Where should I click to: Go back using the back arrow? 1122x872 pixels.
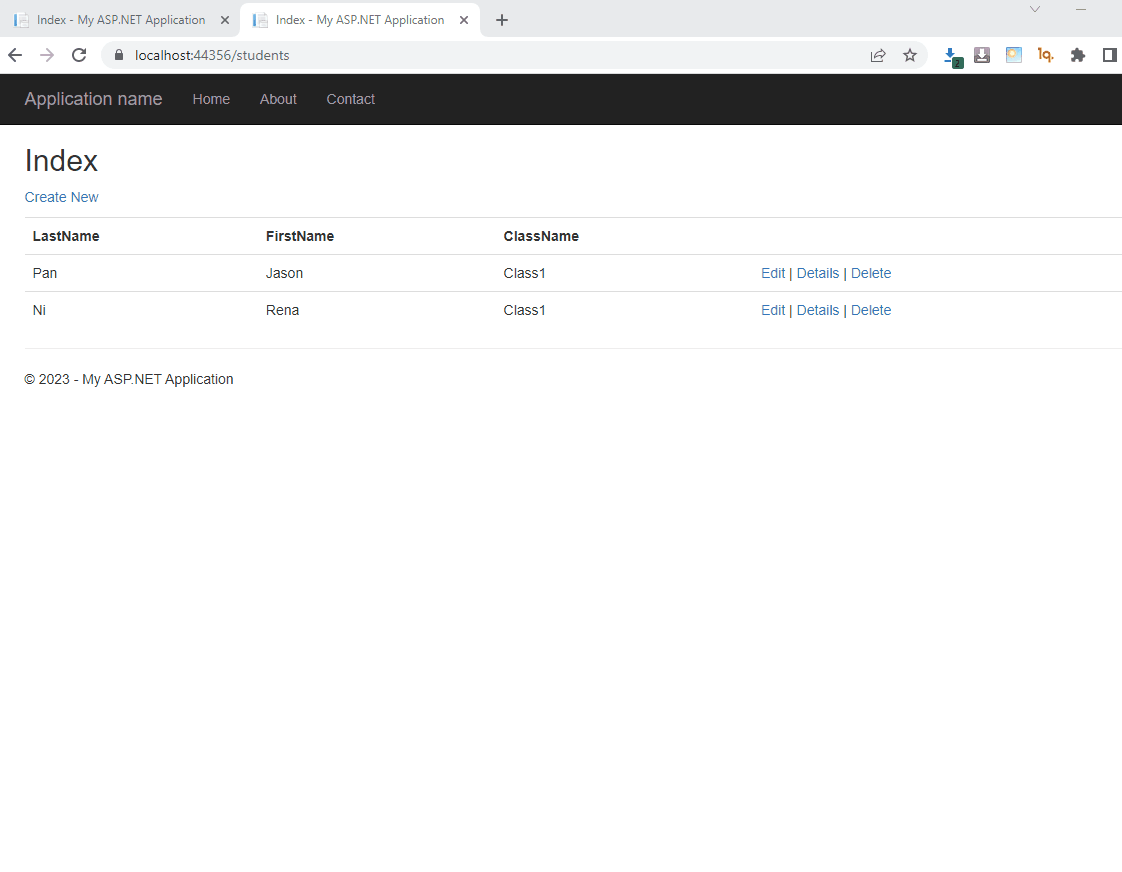(x=14, y=55)
